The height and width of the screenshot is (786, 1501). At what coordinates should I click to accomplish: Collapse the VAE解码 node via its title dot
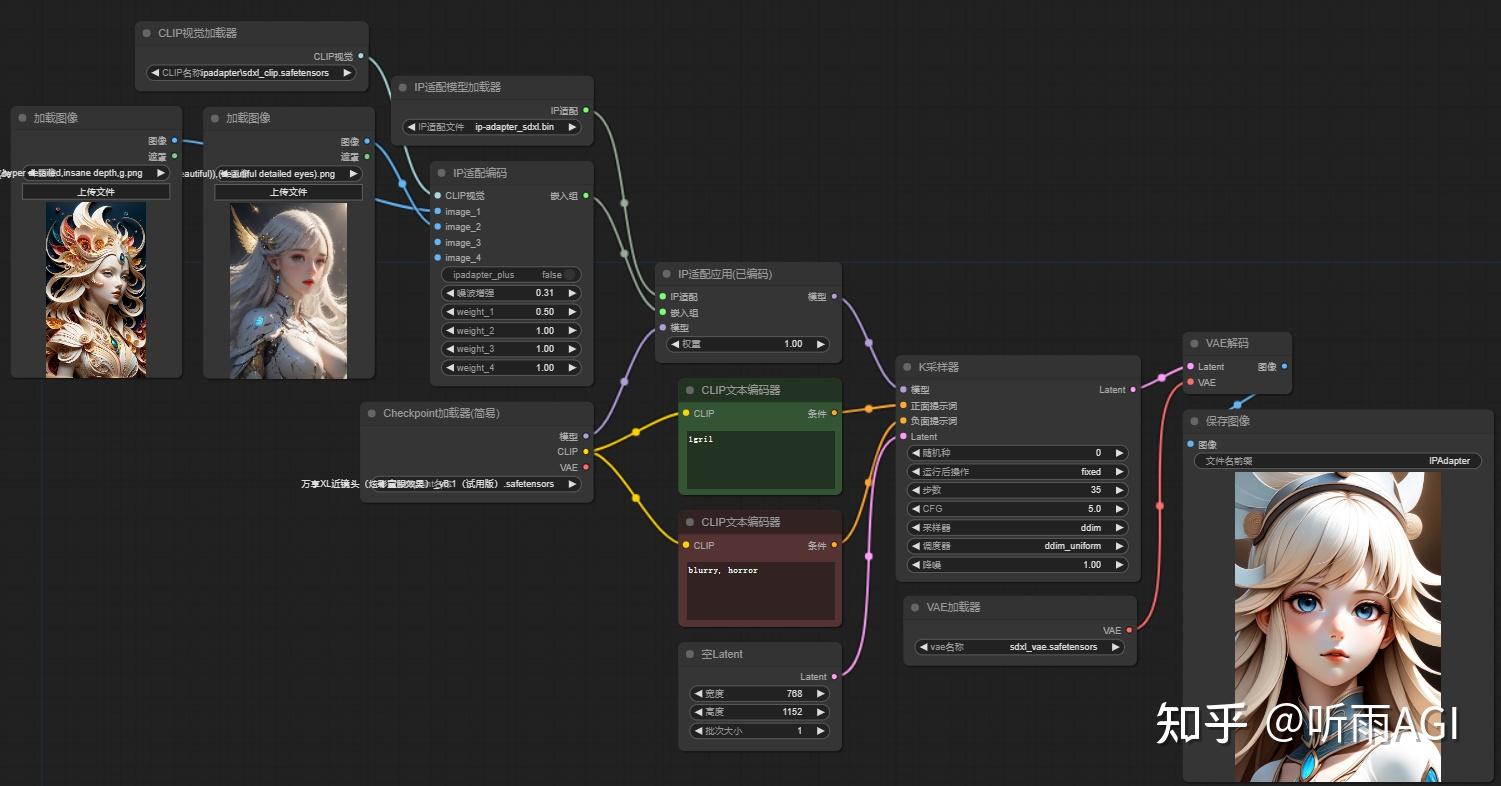(1194, 343)
